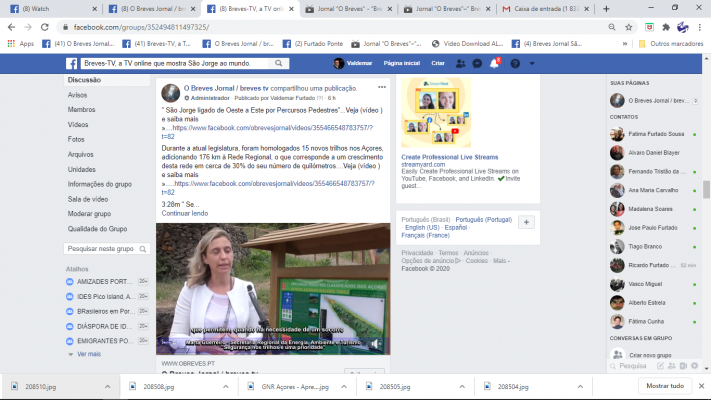
Task: Click the Mostrar tudo downloads button
Action: [x=664, y=386]
